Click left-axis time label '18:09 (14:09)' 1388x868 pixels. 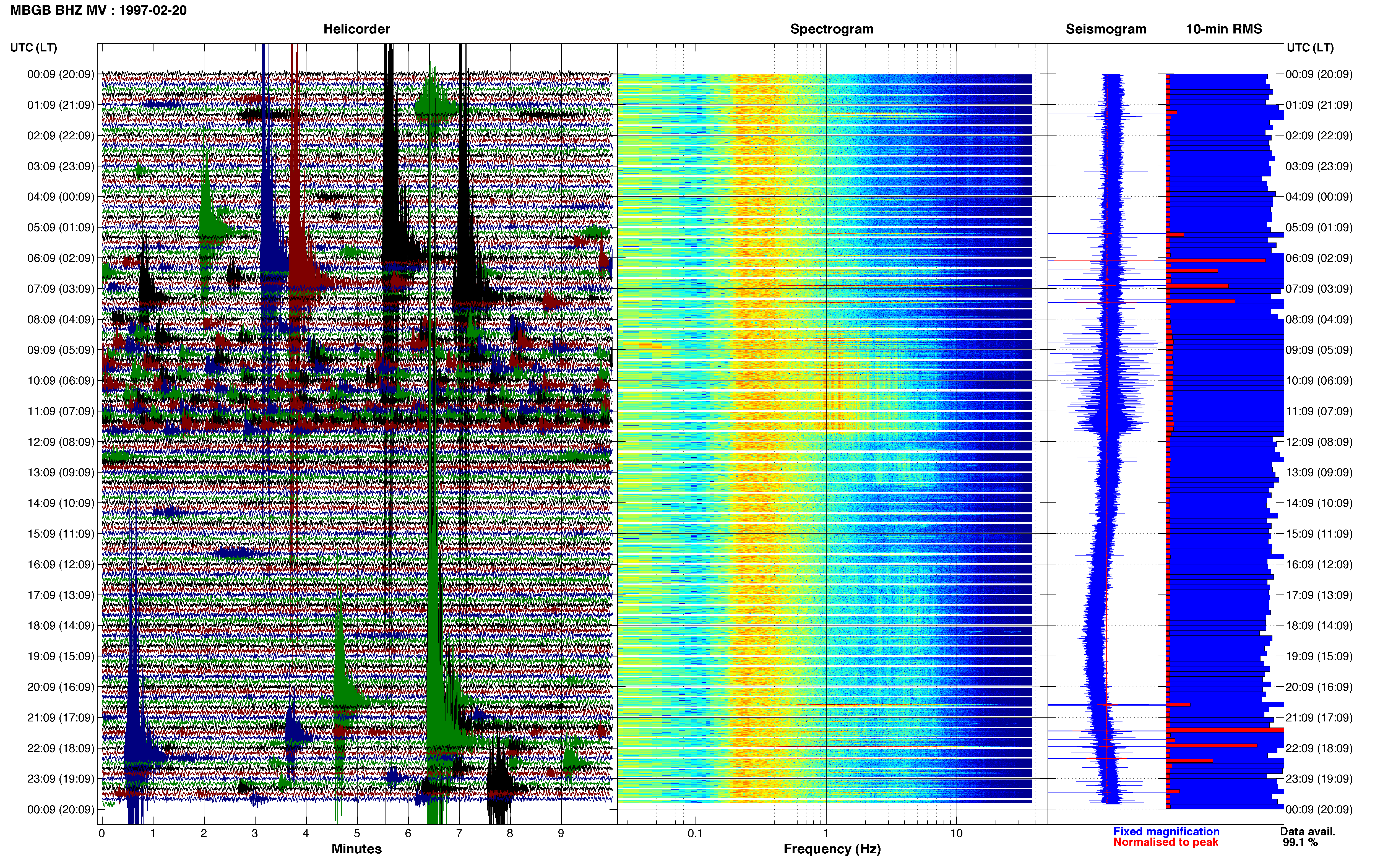pos(61,626)
